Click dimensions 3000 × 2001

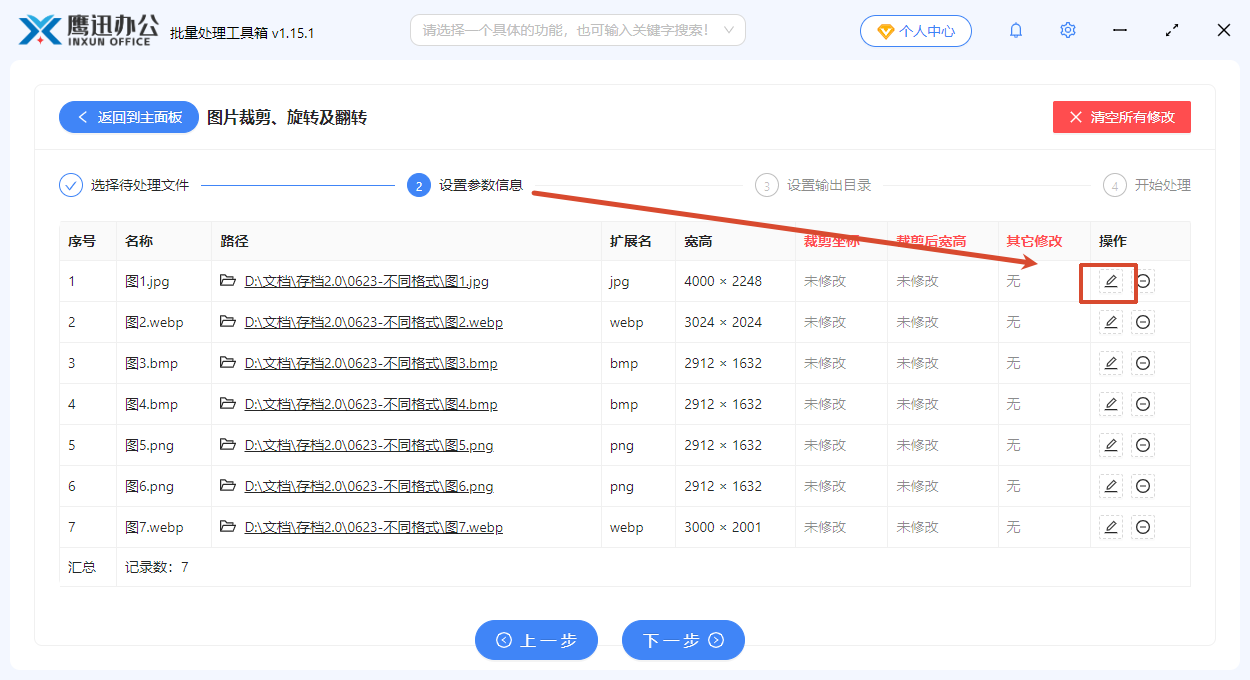pos(723,527)
